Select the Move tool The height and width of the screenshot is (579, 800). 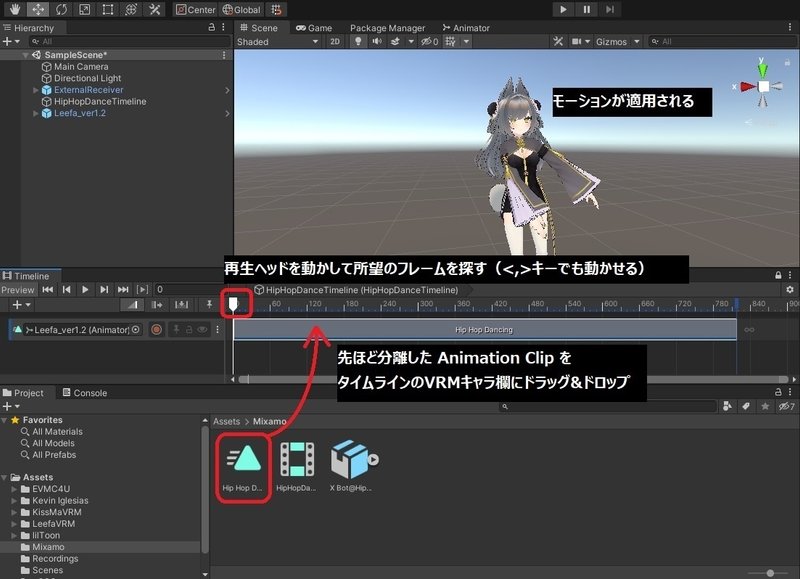pos(38,9)
